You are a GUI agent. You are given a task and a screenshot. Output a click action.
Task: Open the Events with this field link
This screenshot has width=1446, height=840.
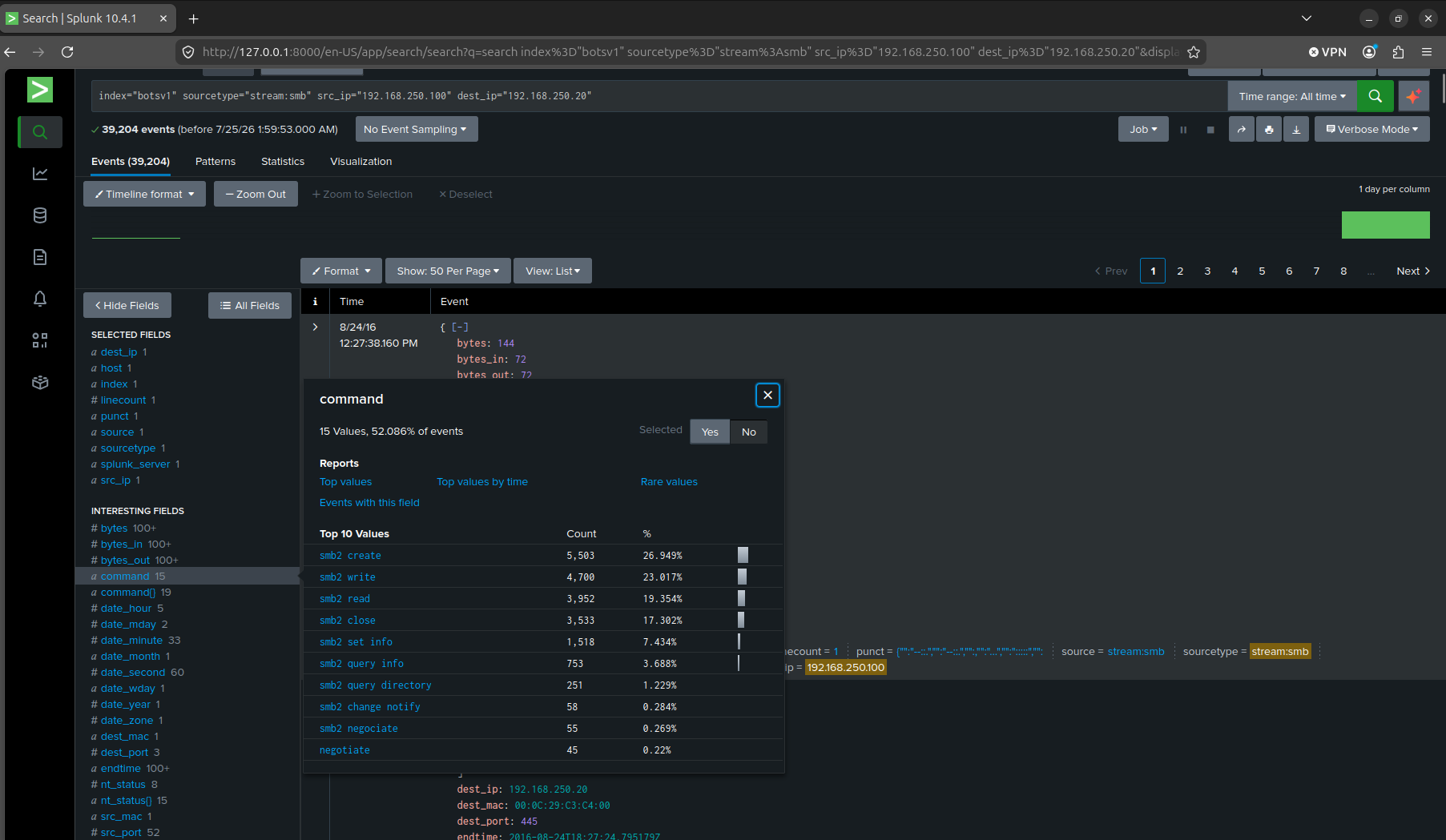point(369,503)
